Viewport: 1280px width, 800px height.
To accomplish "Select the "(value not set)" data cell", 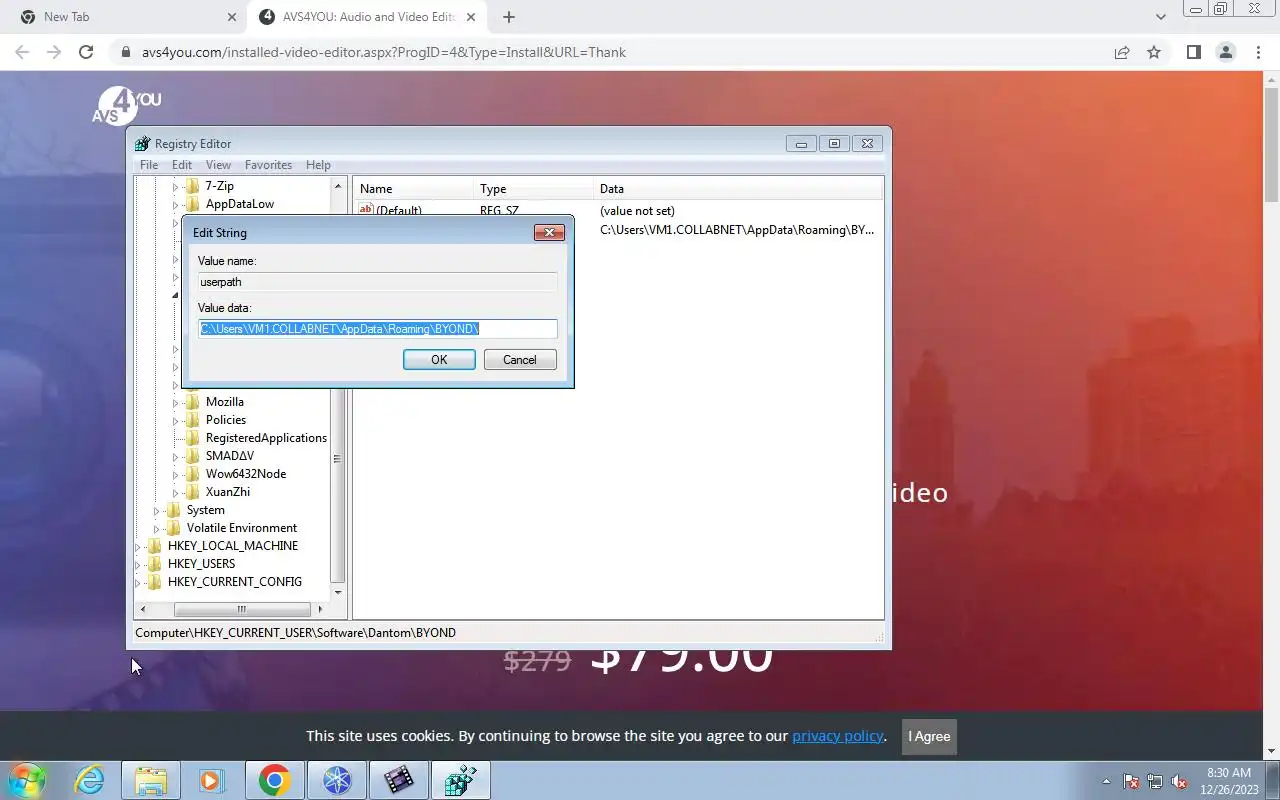I will point(637,211).
